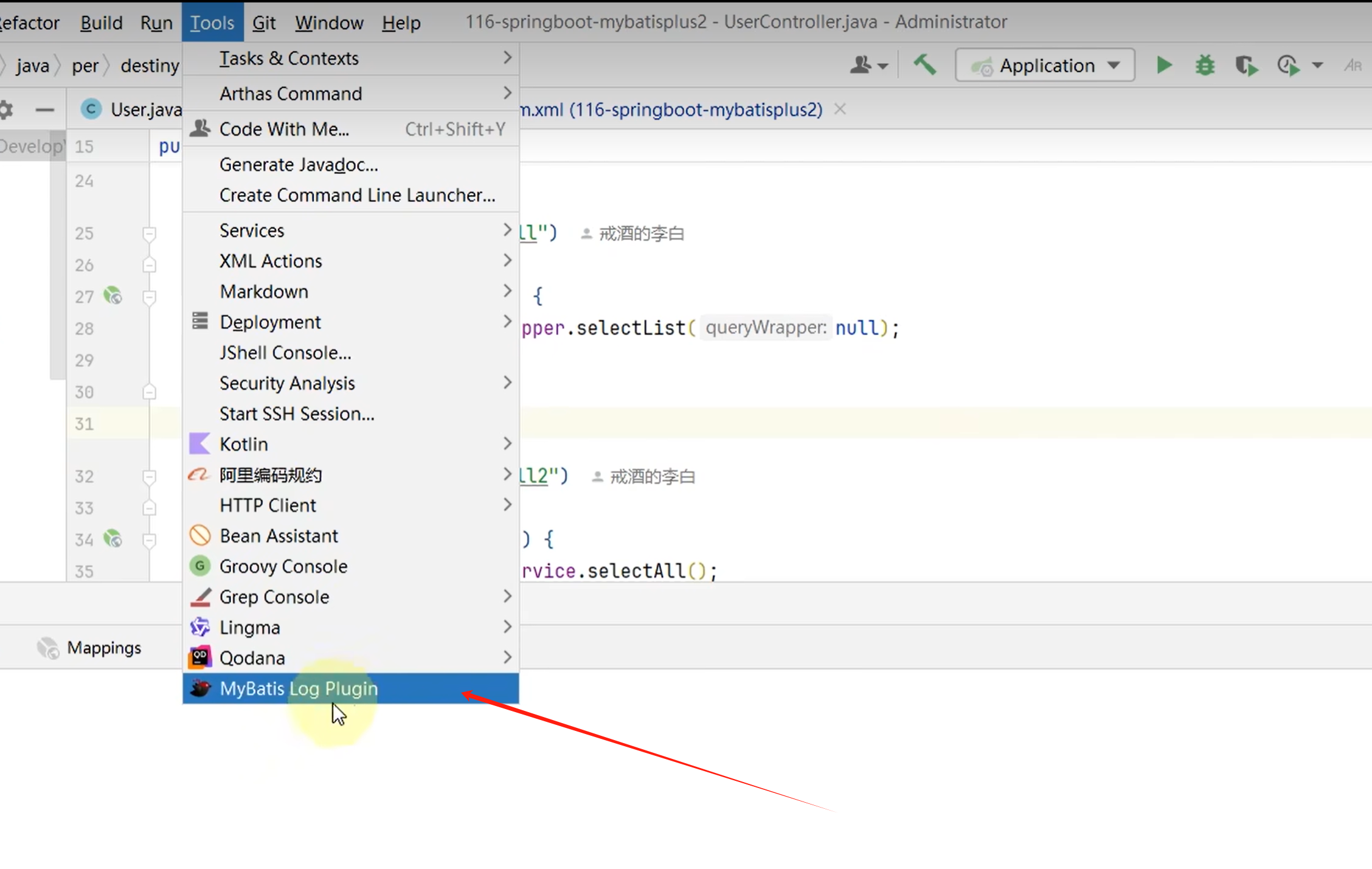Click the class icon on User.java tab

91,109
